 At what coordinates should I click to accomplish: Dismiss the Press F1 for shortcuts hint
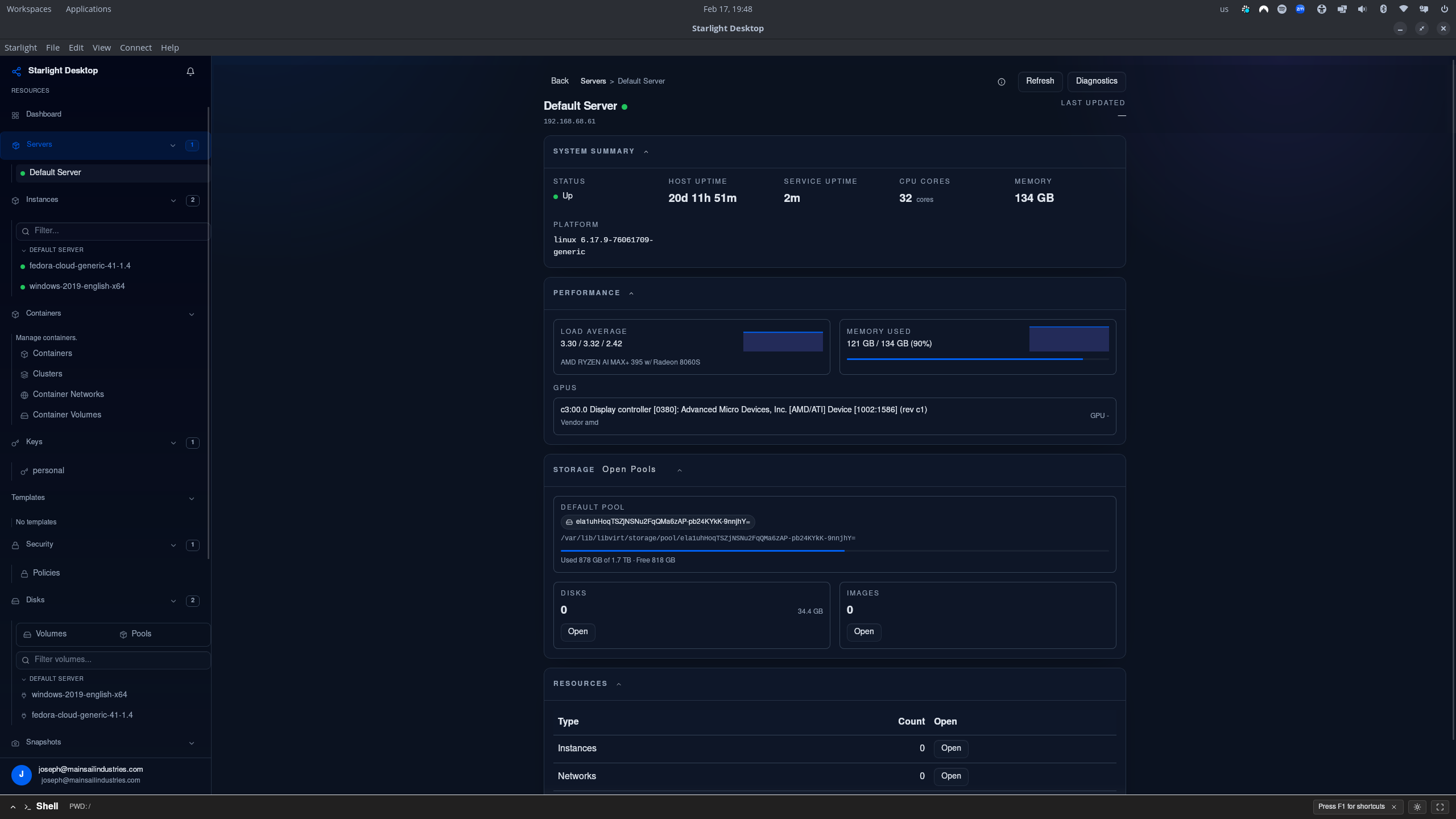tap(1394, 807)
